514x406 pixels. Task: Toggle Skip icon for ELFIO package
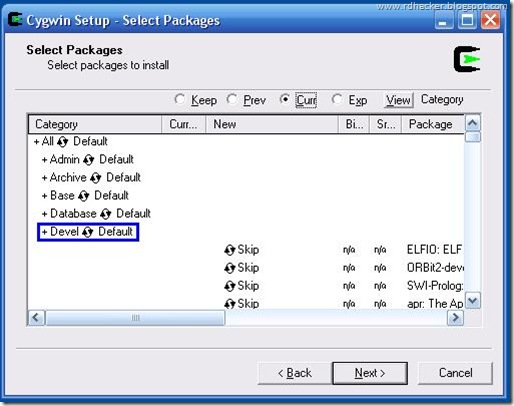click(x=230, y=250)
